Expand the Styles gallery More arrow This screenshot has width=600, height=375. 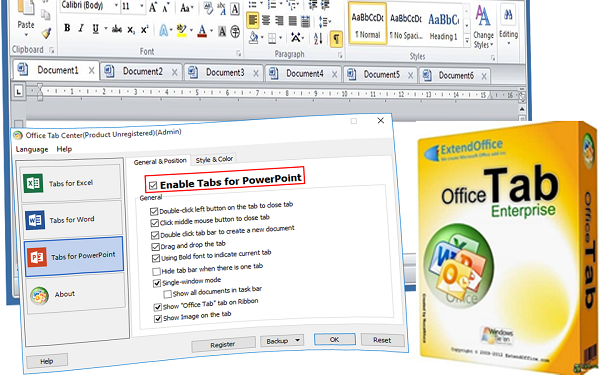(x=467, y=40)
